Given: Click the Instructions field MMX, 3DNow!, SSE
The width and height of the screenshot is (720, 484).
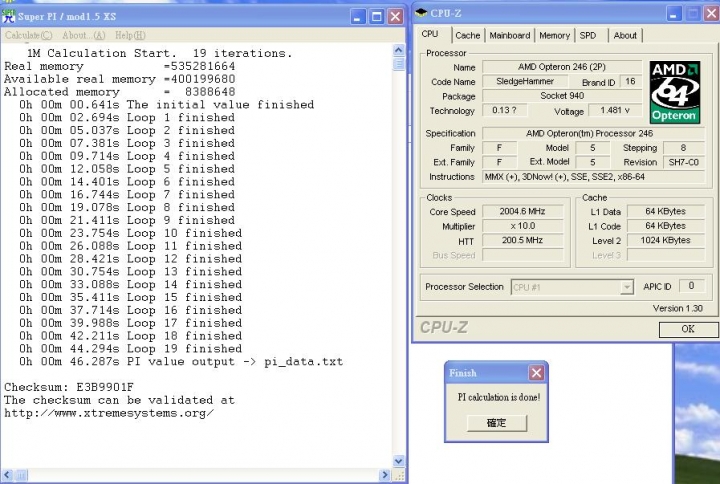Looking at the screenshot, I should [593, 177].
